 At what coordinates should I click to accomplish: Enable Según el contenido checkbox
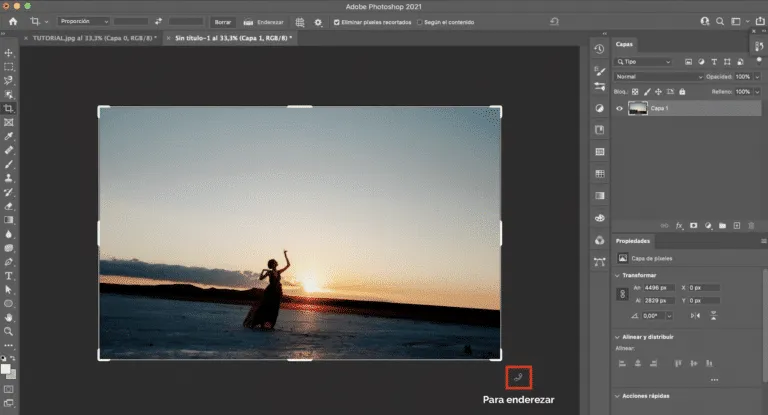point(419,22)
